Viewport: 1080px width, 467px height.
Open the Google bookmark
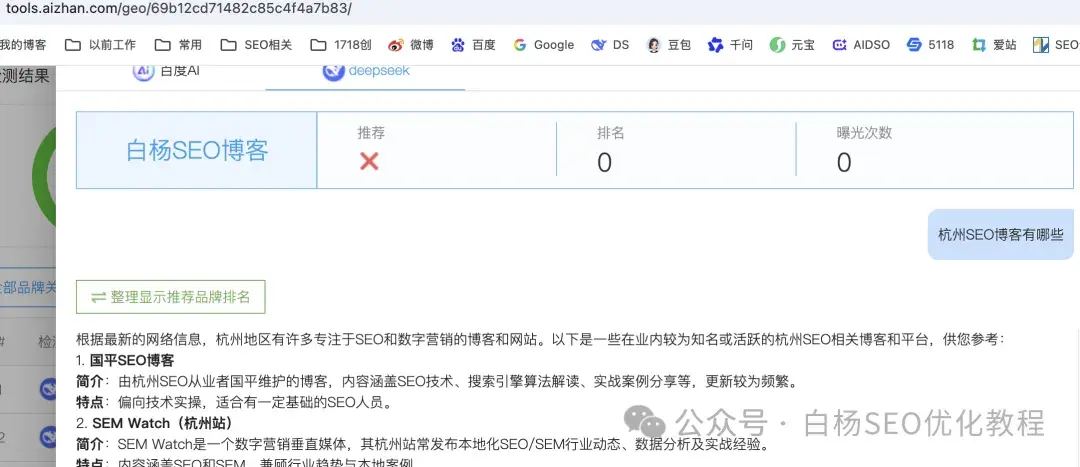(x=543, y=45)
